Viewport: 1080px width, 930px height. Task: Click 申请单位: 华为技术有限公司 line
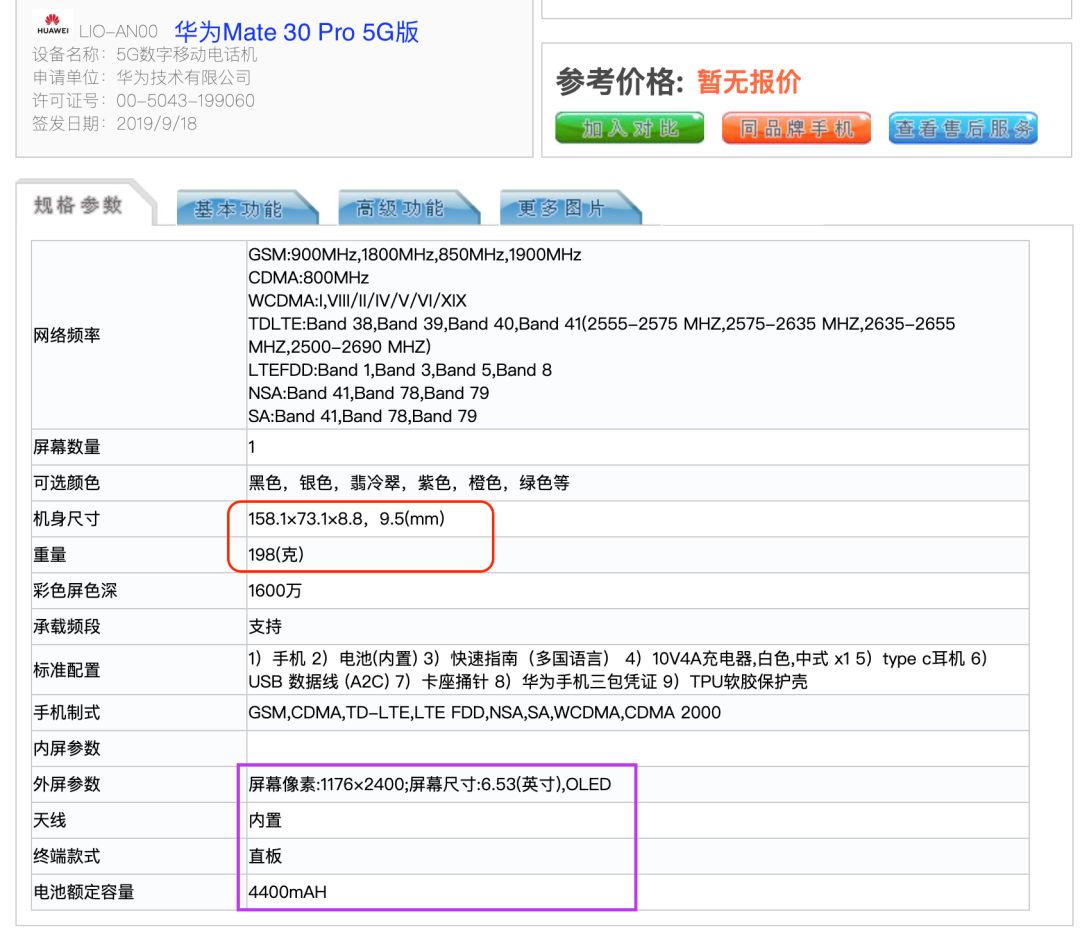click(141, 77)
